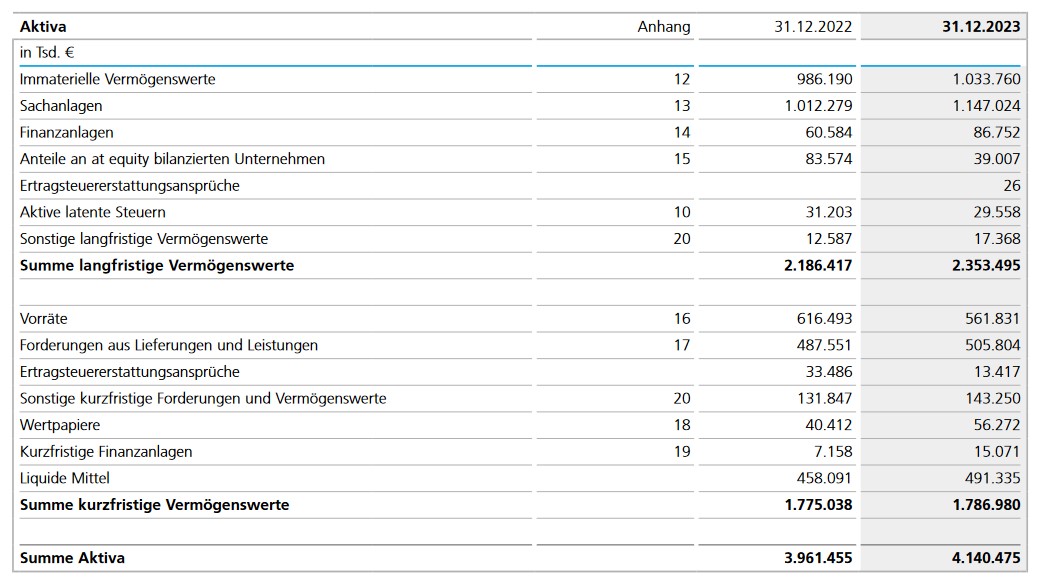
Task: Click 'Liquide Mittel' row label
Action: tap(65, 478)
